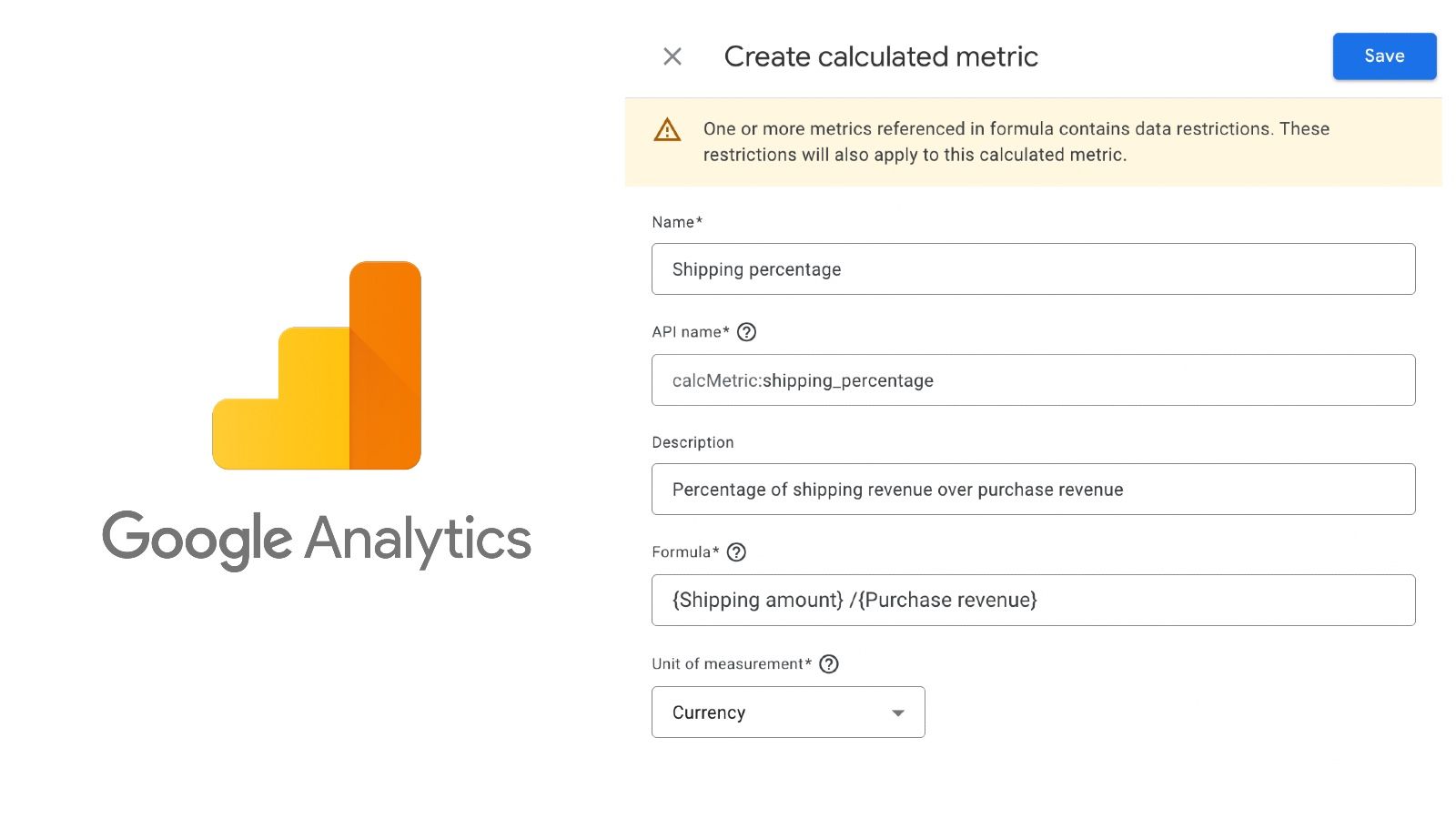
Task: Select the calcMetric:shipping_percentage API name field
Action: click(1033, 379)
